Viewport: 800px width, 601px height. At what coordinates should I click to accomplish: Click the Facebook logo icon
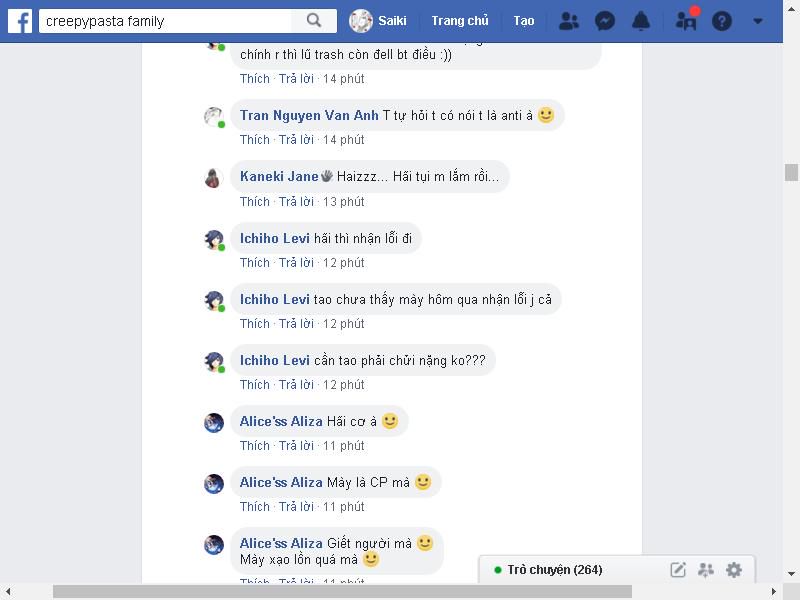tap(20, 21)
